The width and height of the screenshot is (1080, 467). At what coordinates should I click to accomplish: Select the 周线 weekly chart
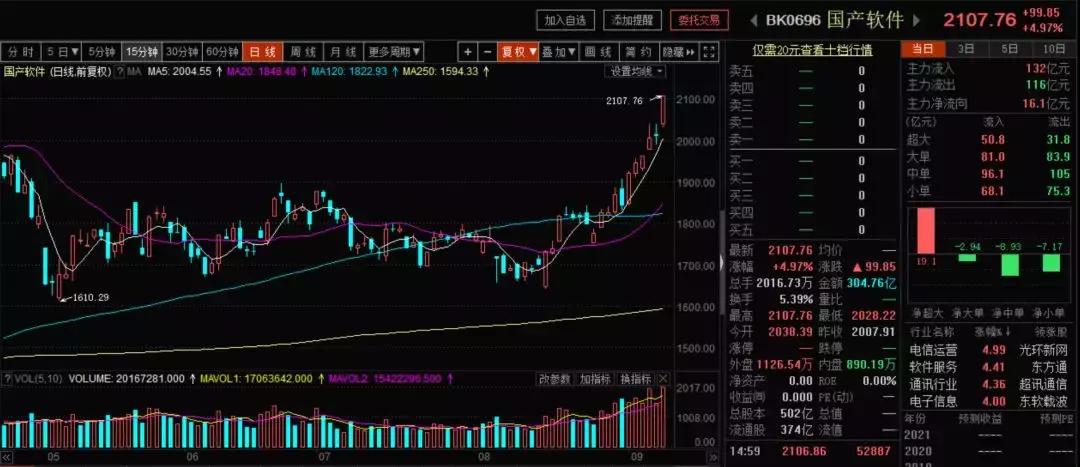pyautogui.click(x=303, y=52)
